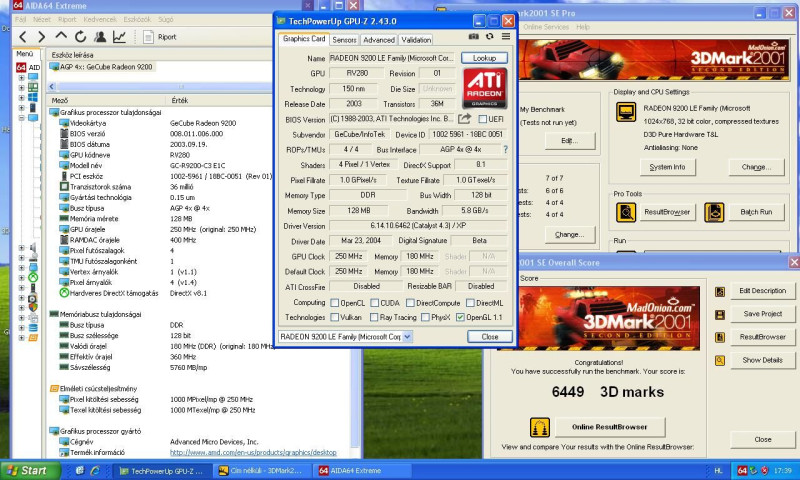This screenshot has width=800, height=480.
Task: Take a GPU-Z screenshot with camera icon
Action: (x=474, y=36)
